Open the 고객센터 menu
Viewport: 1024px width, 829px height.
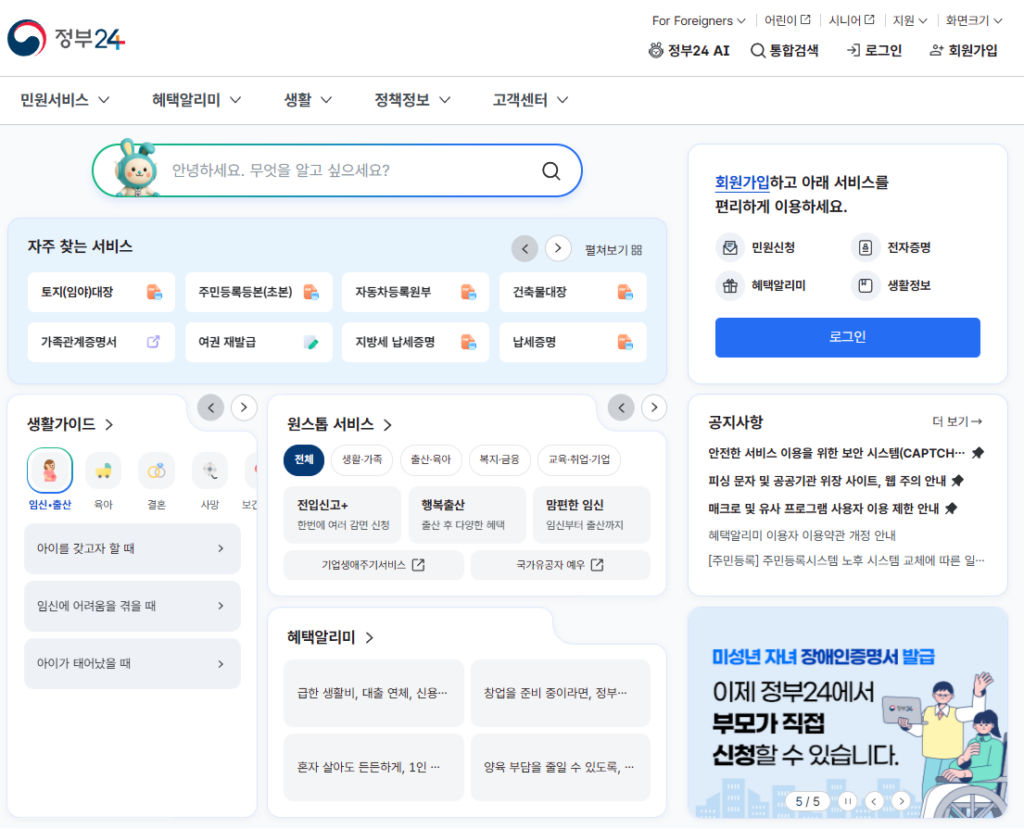pos(530,100)
